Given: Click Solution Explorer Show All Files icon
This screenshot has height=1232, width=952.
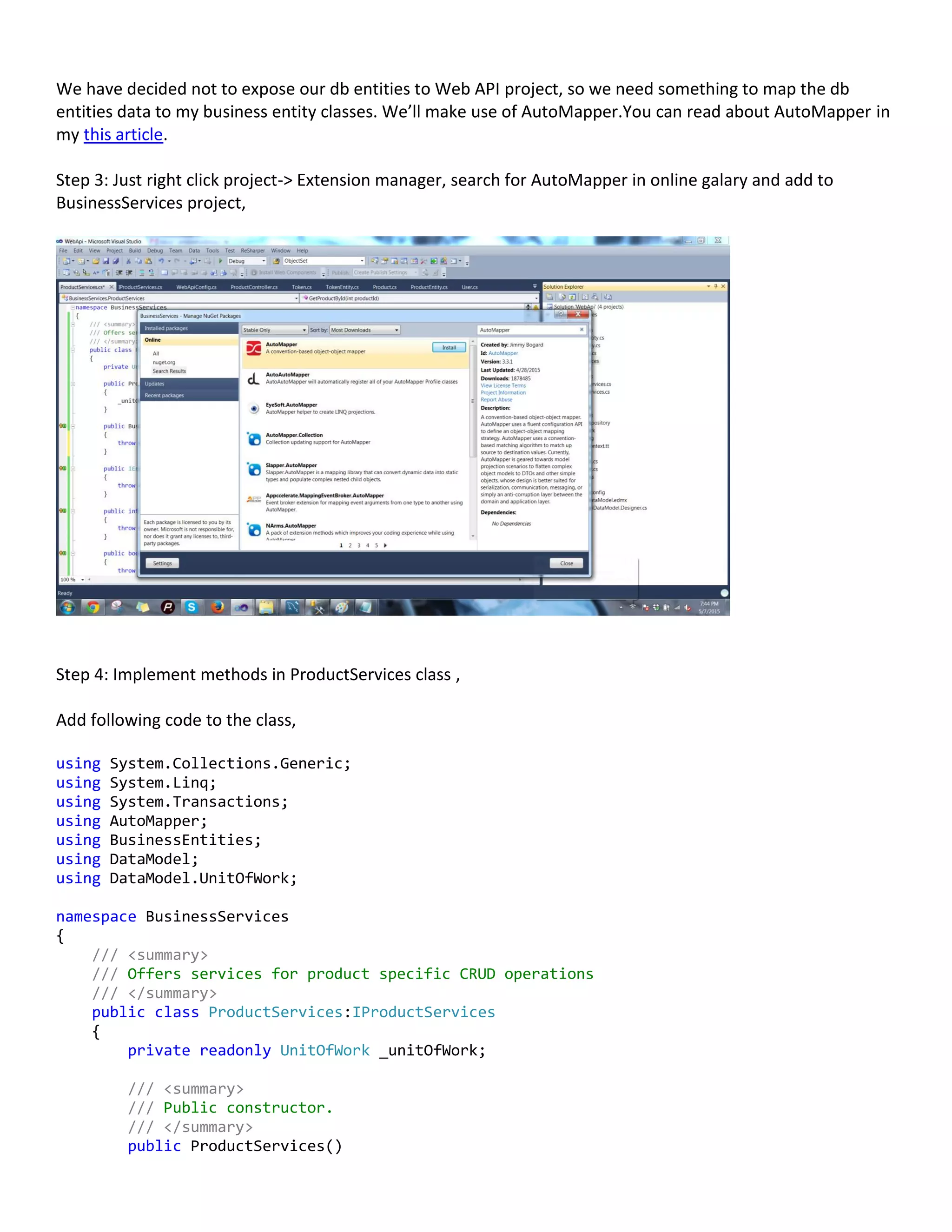Looking at the screenshot, I should (x=562, y=297).
